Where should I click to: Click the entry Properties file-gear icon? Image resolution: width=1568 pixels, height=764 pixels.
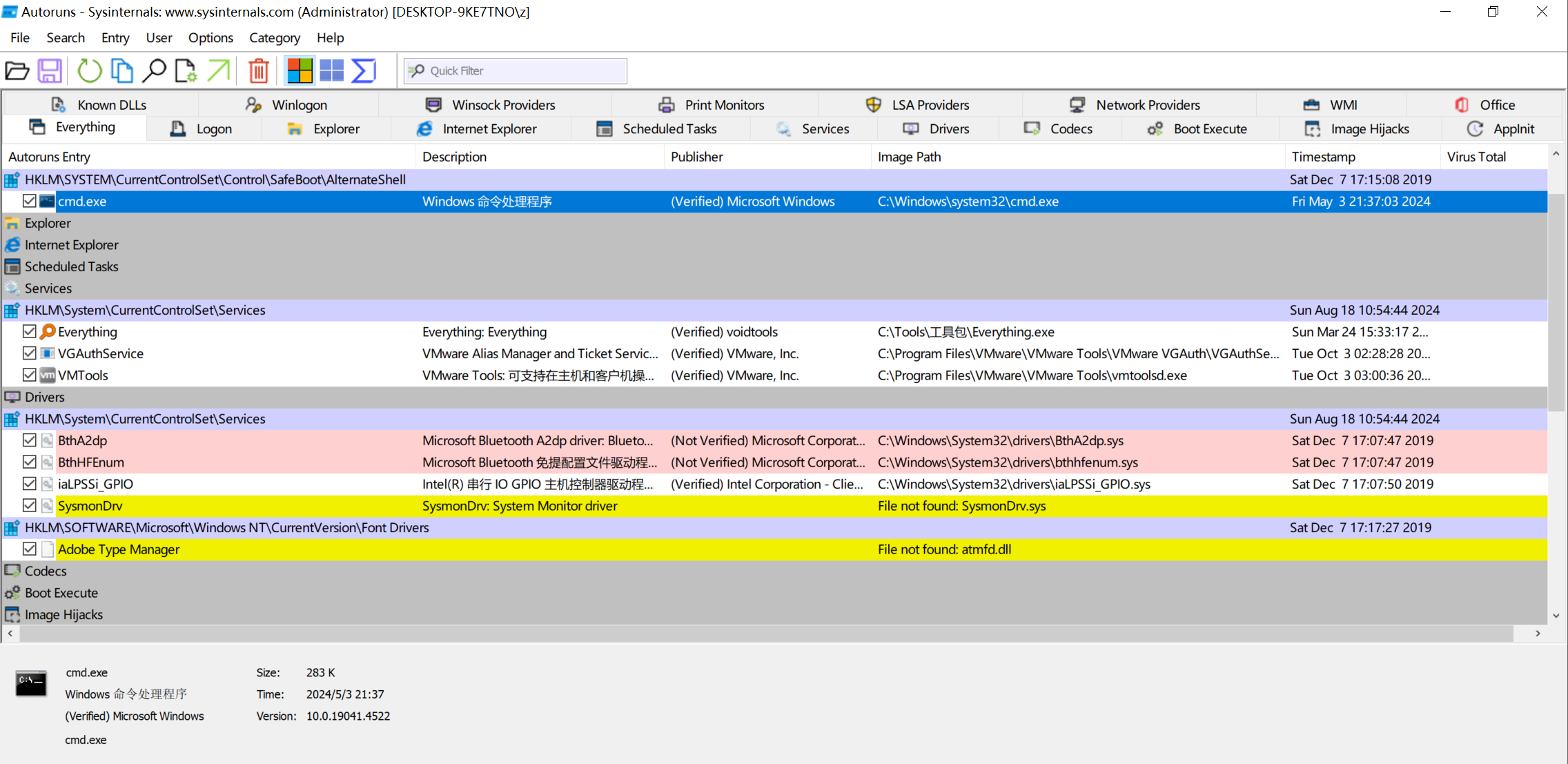pos(185,70)
